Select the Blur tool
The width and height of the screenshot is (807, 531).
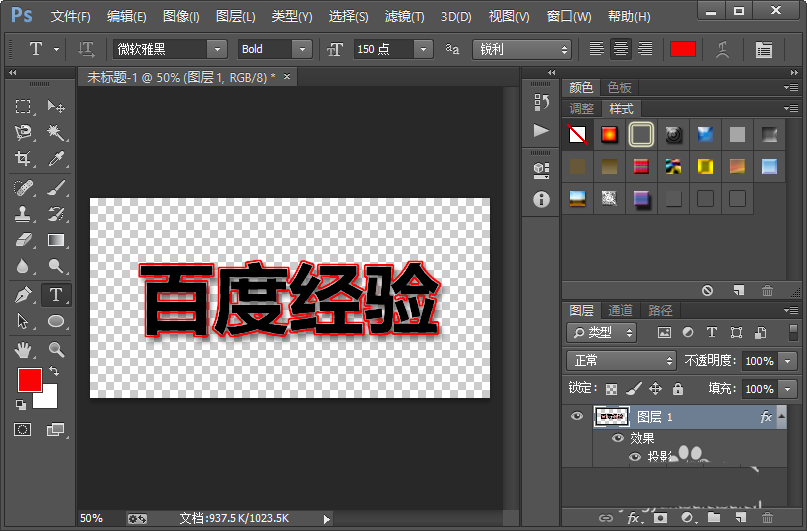[x=23, y=266]
